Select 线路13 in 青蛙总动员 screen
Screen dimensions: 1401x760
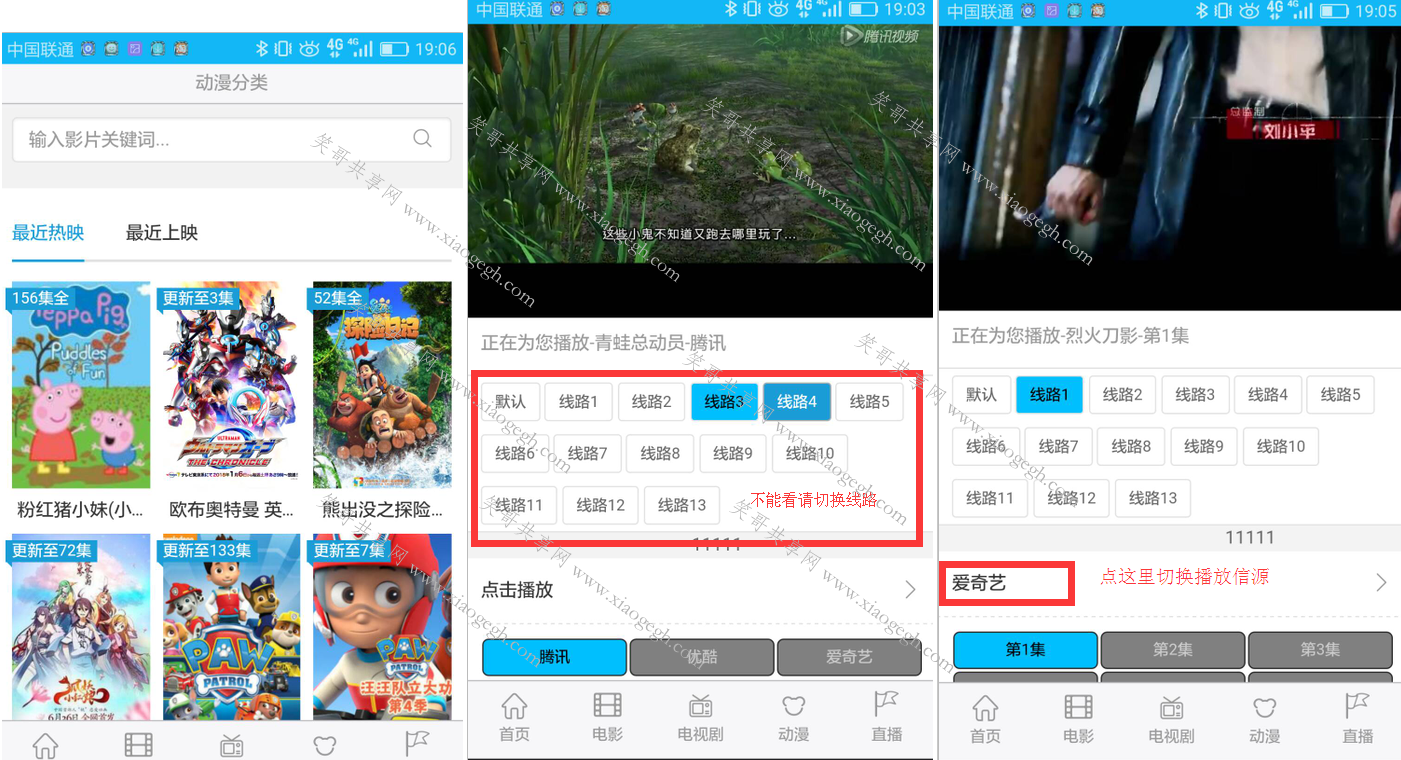pos(682,506)
